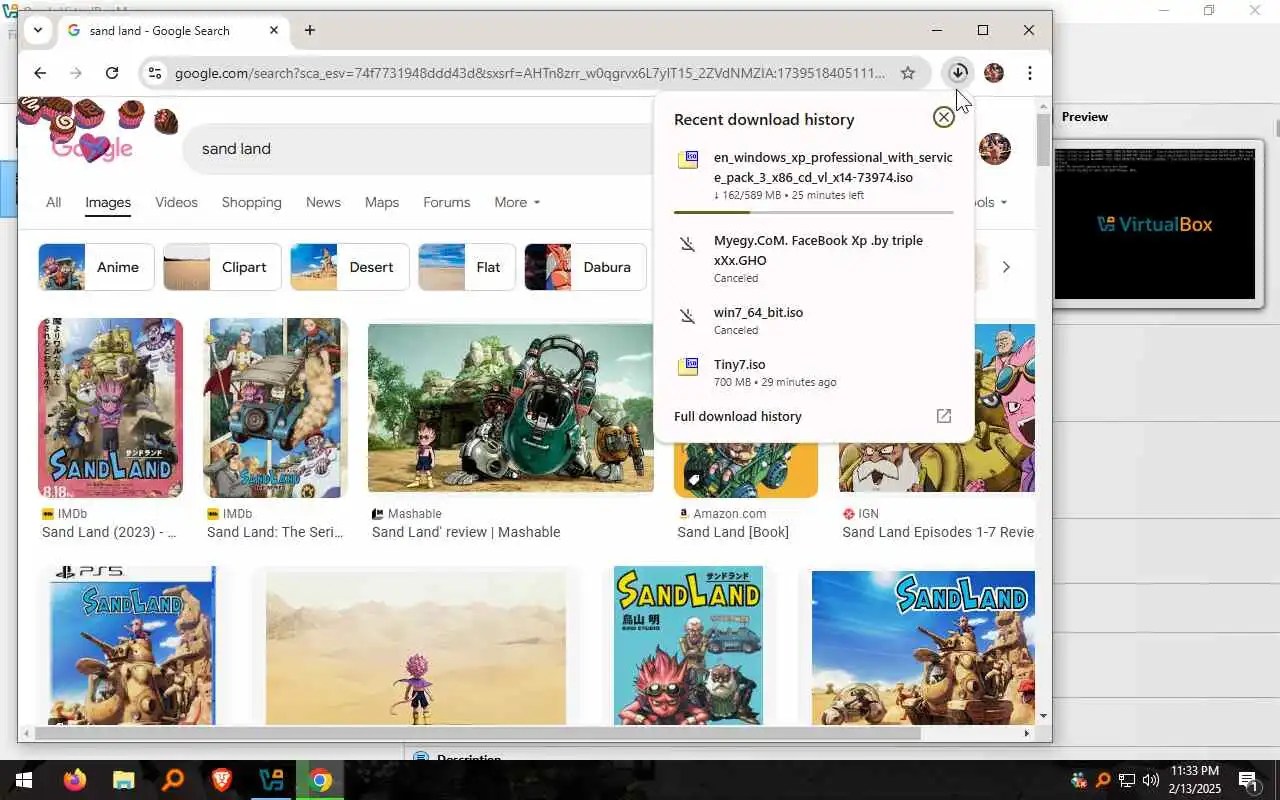Open Sand Land' review | Mashable link
This screenshot has height=800, width=1280.
click(466, 532)
